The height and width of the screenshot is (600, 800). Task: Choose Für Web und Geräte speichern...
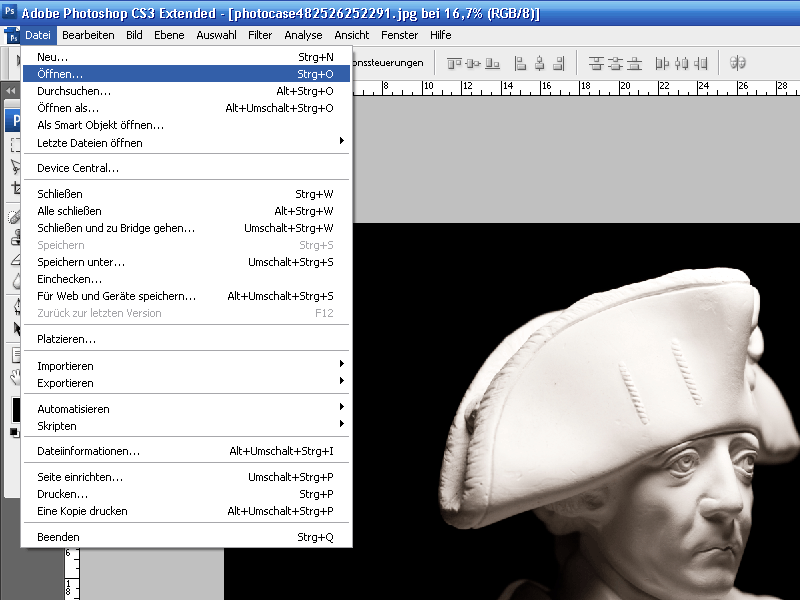point(186,296)
